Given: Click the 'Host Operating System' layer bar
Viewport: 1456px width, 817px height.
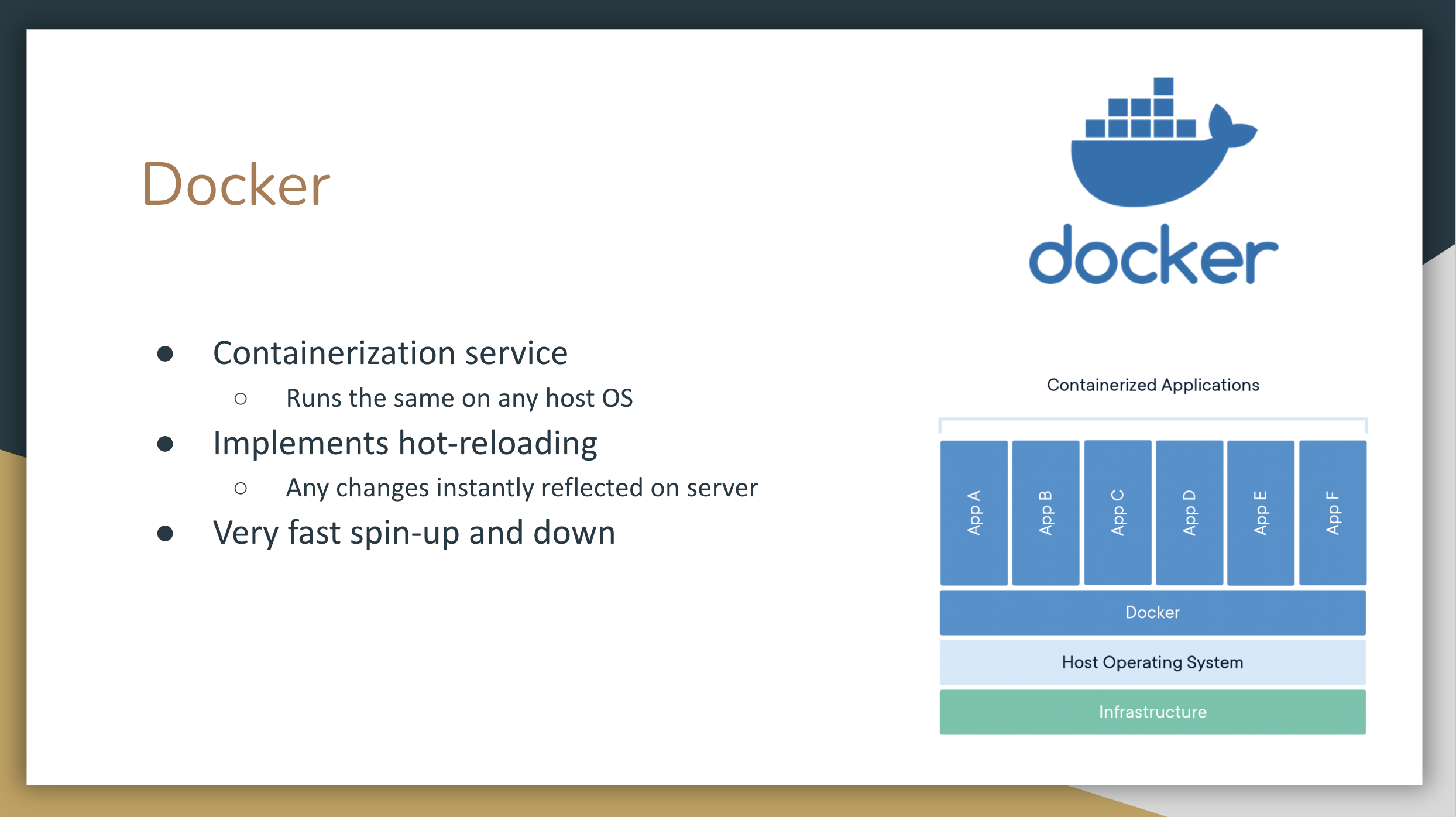Looking at the screenshot, I should (x=1153, y=662).
